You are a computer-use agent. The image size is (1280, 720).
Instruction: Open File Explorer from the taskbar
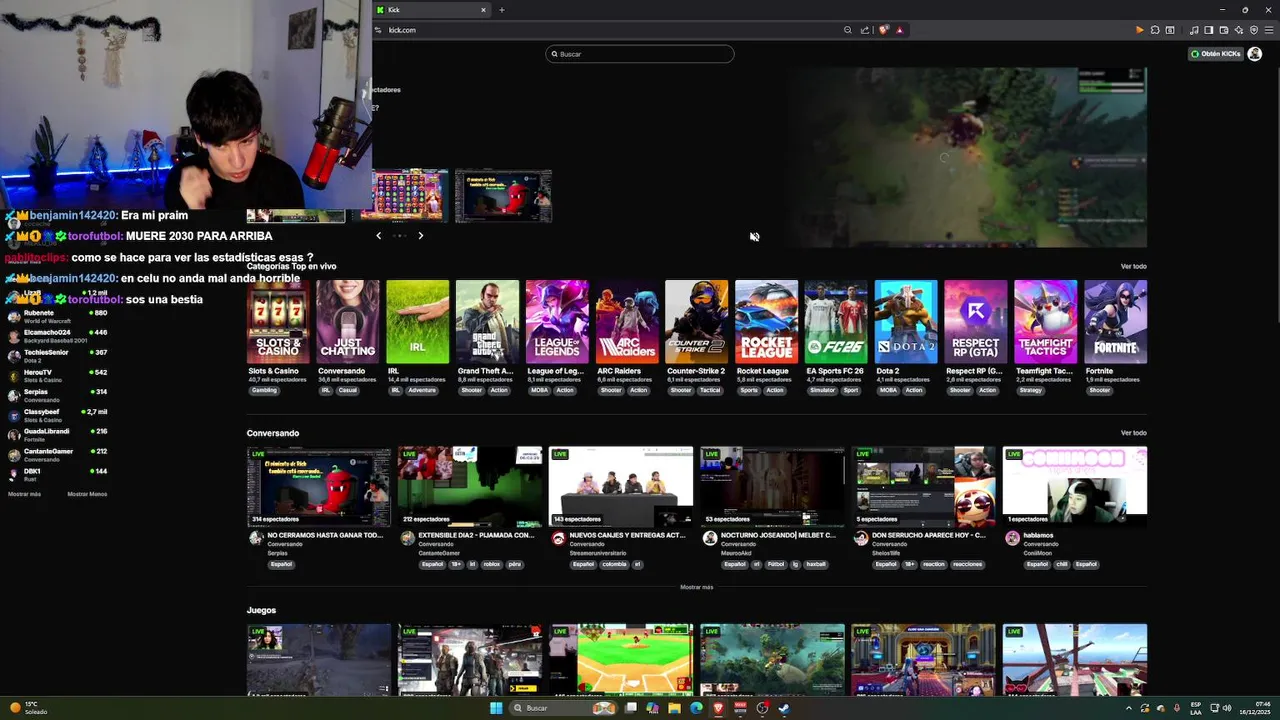(x=675, y=708)
